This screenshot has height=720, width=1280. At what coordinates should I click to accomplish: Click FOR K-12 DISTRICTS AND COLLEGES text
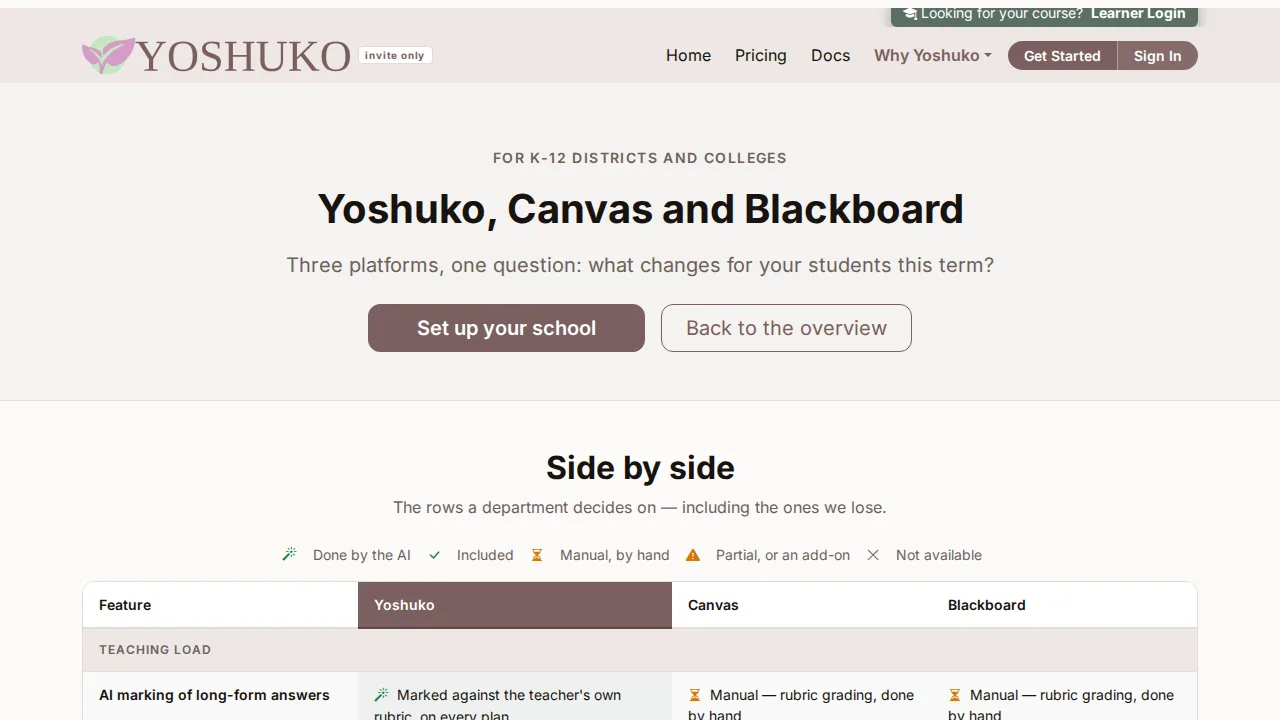point(640,158)
